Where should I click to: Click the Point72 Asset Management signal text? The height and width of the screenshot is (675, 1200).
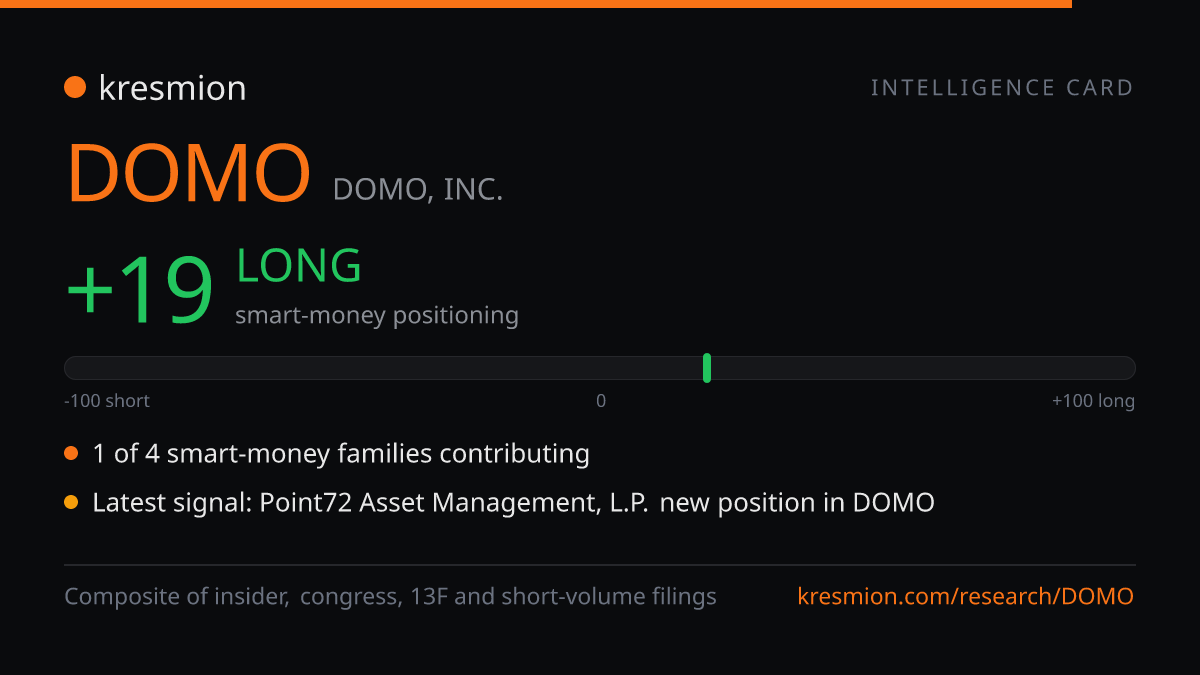click(513, 503)
